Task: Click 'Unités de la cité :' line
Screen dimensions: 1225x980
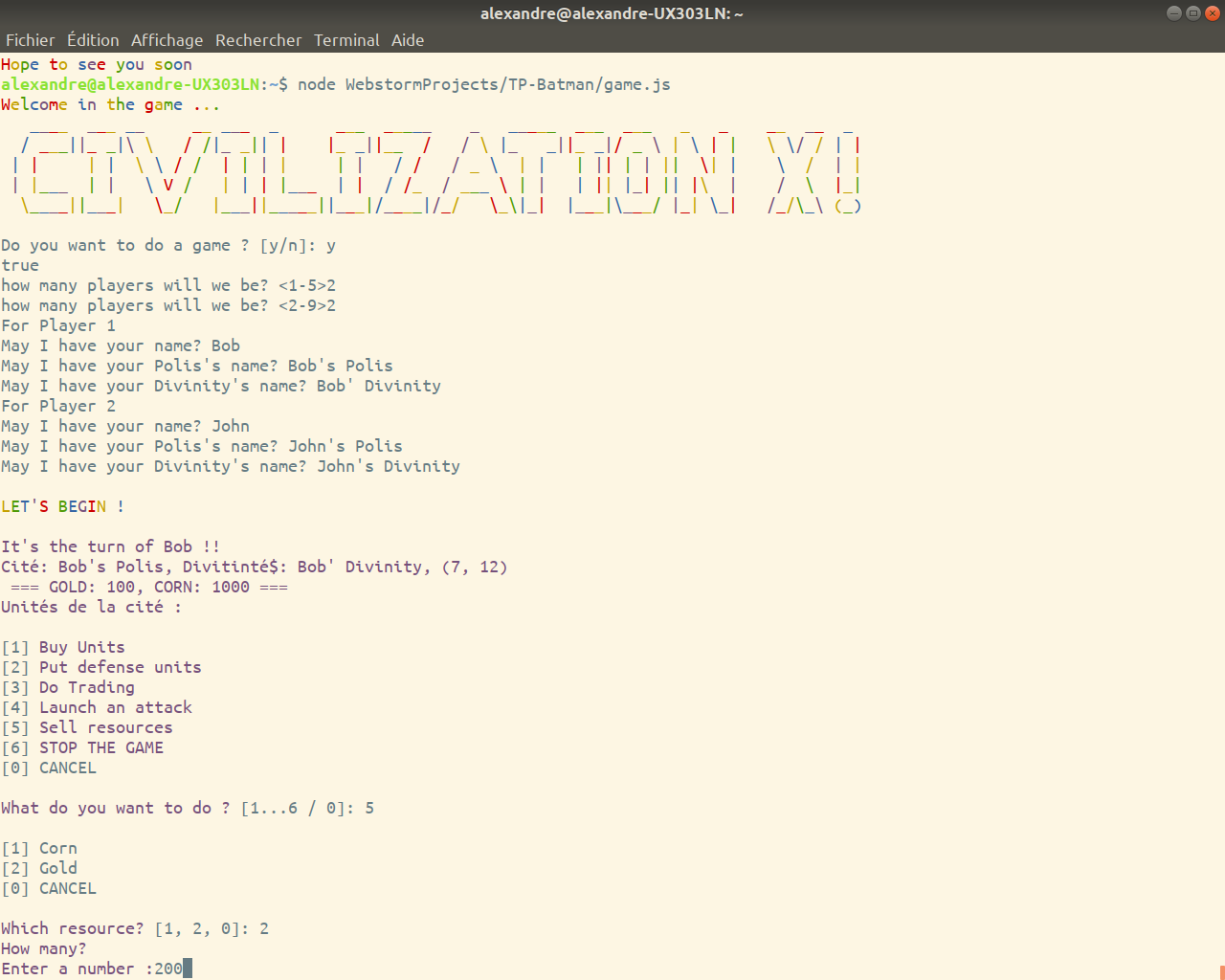Action: 92,607
